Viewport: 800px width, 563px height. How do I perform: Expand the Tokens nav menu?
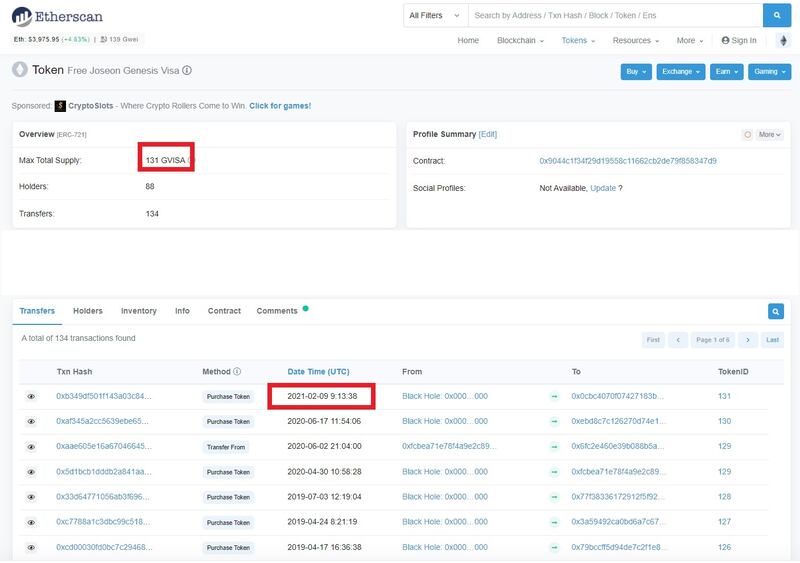click(578, 40)
